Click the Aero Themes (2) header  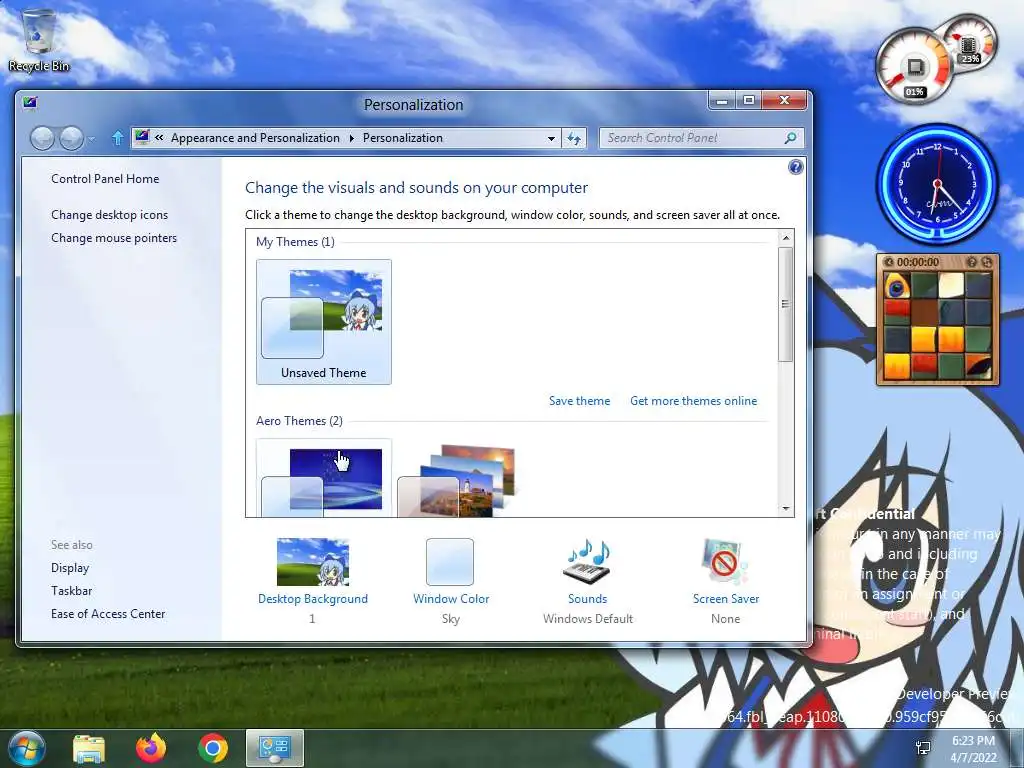coord(299,421)
